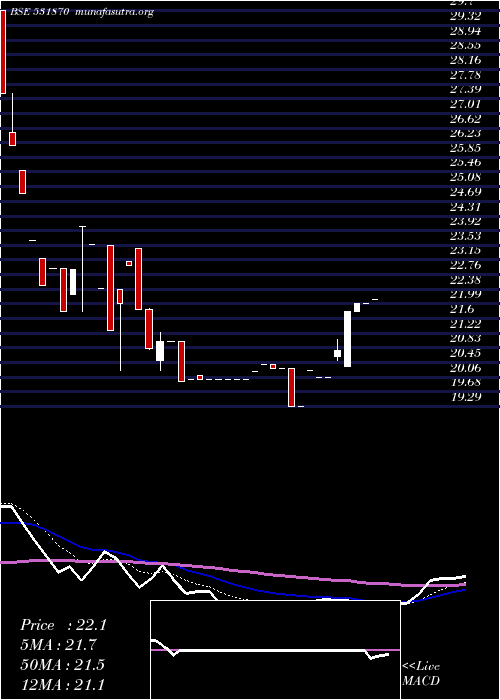
Task: Click the 25.85 price axis label
Action: (x=465, y=148)
